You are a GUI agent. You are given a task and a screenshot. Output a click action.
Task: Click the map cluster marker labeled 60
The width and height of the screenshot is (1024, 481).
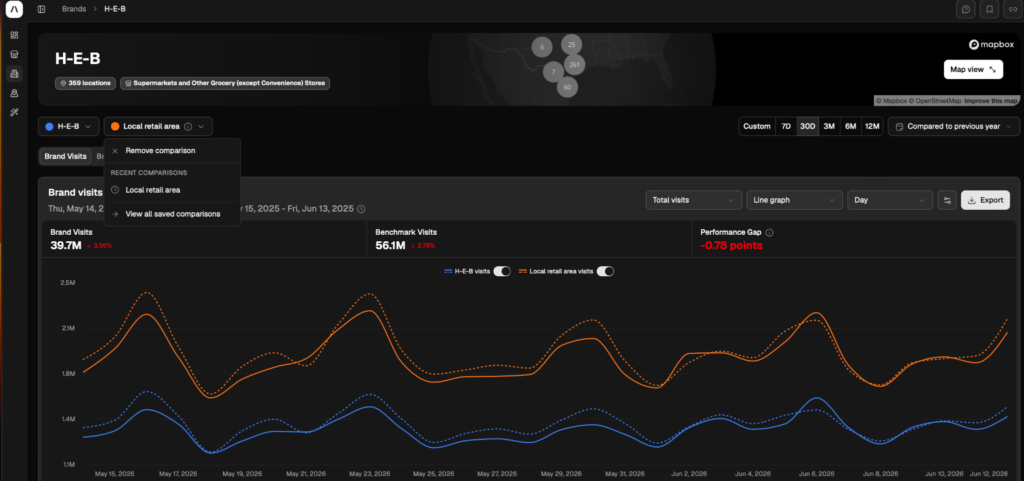click(567, 87)
